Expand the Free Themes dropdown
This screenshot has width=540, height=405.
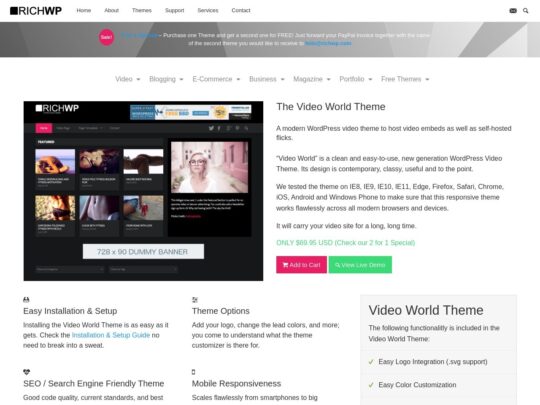405,79
